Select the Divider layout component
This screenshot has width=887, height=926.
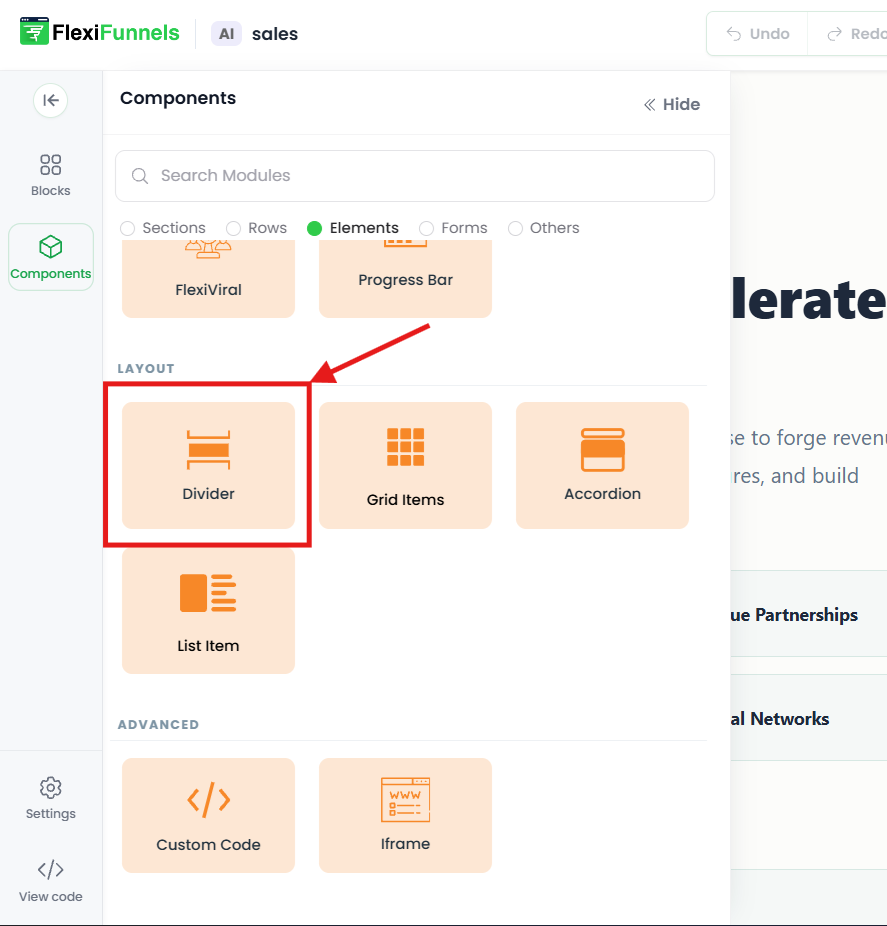pyautogui.click(x=208, y=465)
